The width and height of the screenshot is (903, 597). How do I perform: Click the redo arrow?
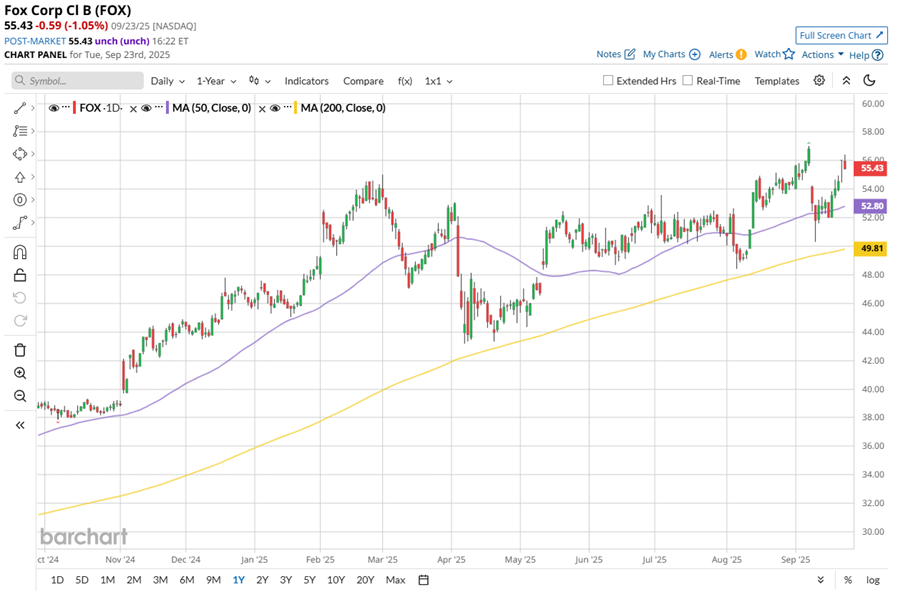20,321
